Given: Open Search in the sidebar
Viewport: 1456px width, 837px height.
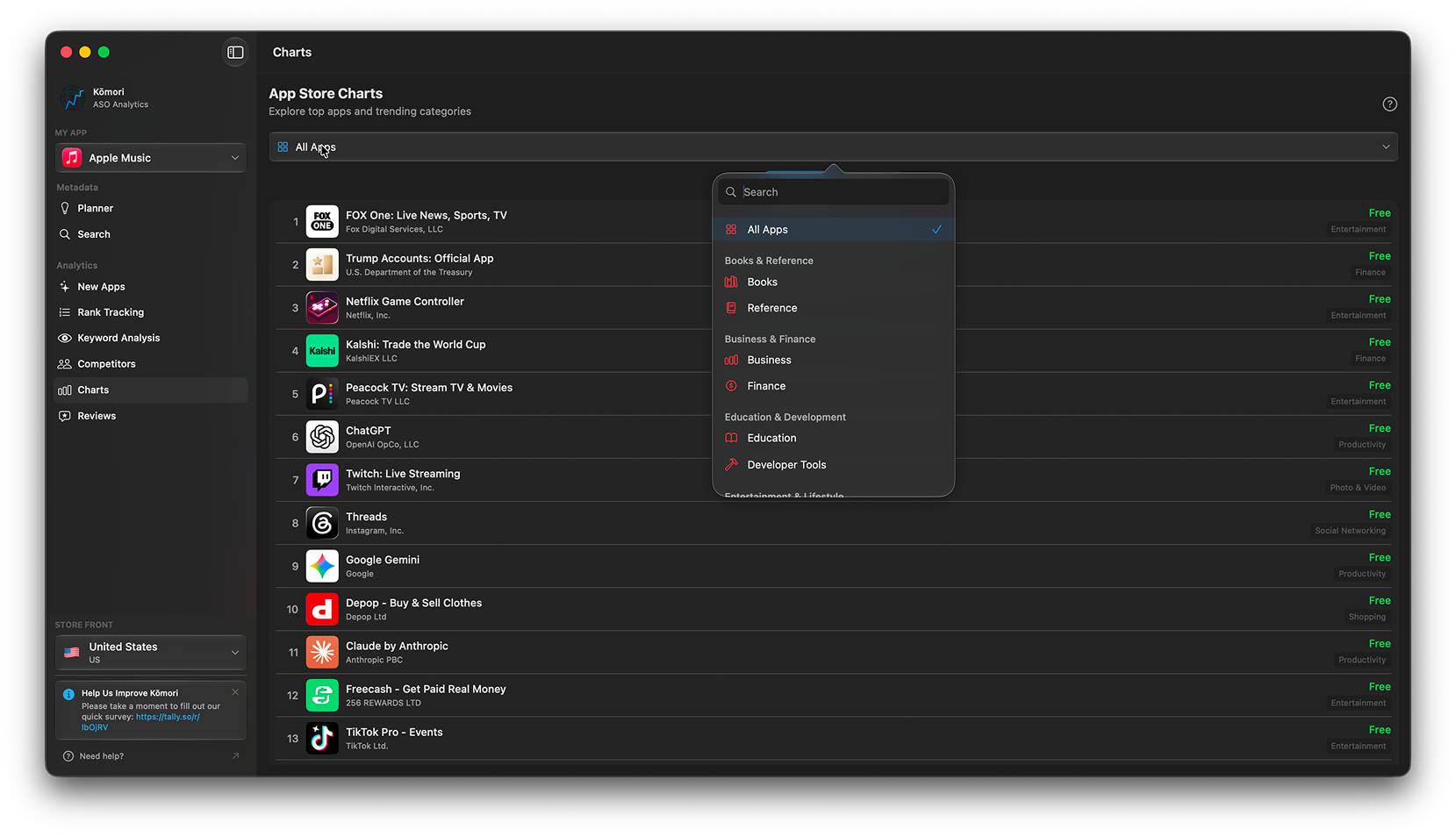Looking at the screenshot, I should coord(151,234).
